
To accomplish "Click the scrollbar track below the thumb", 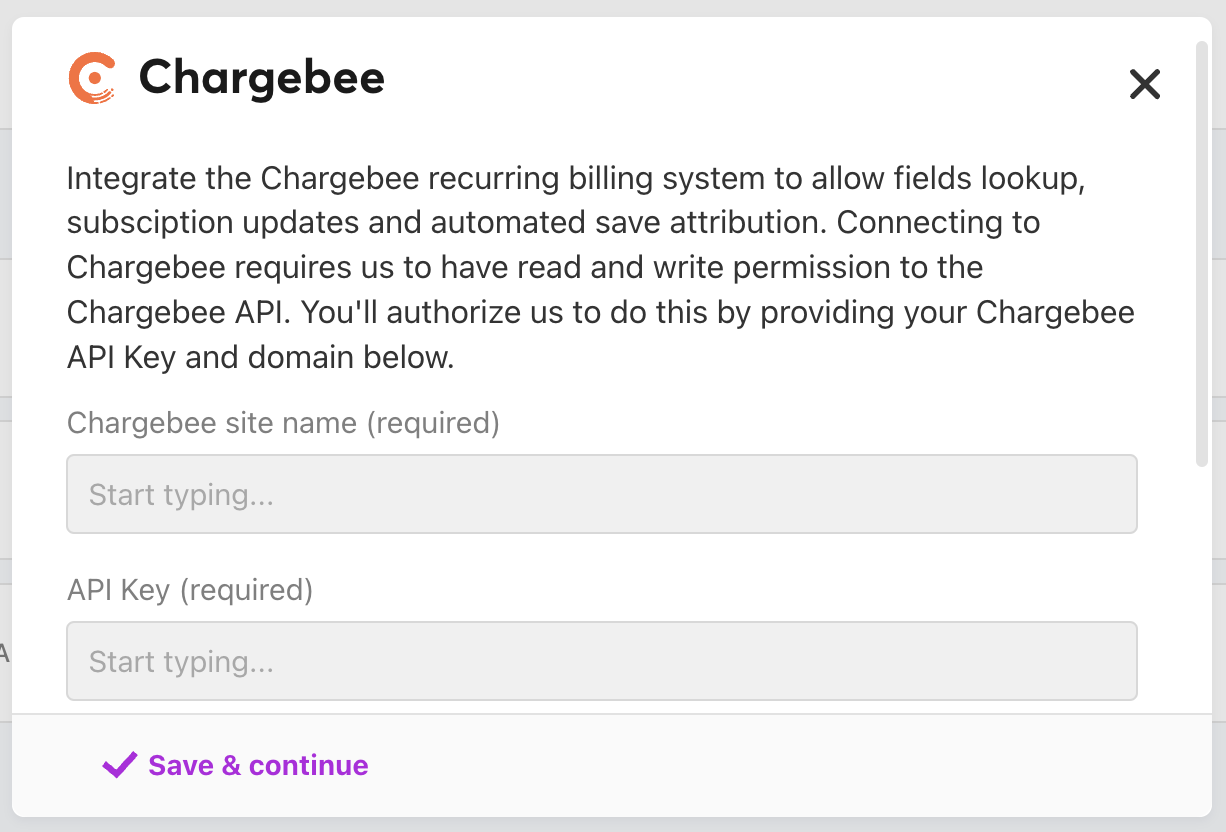I will click(x=1202, y=600).
